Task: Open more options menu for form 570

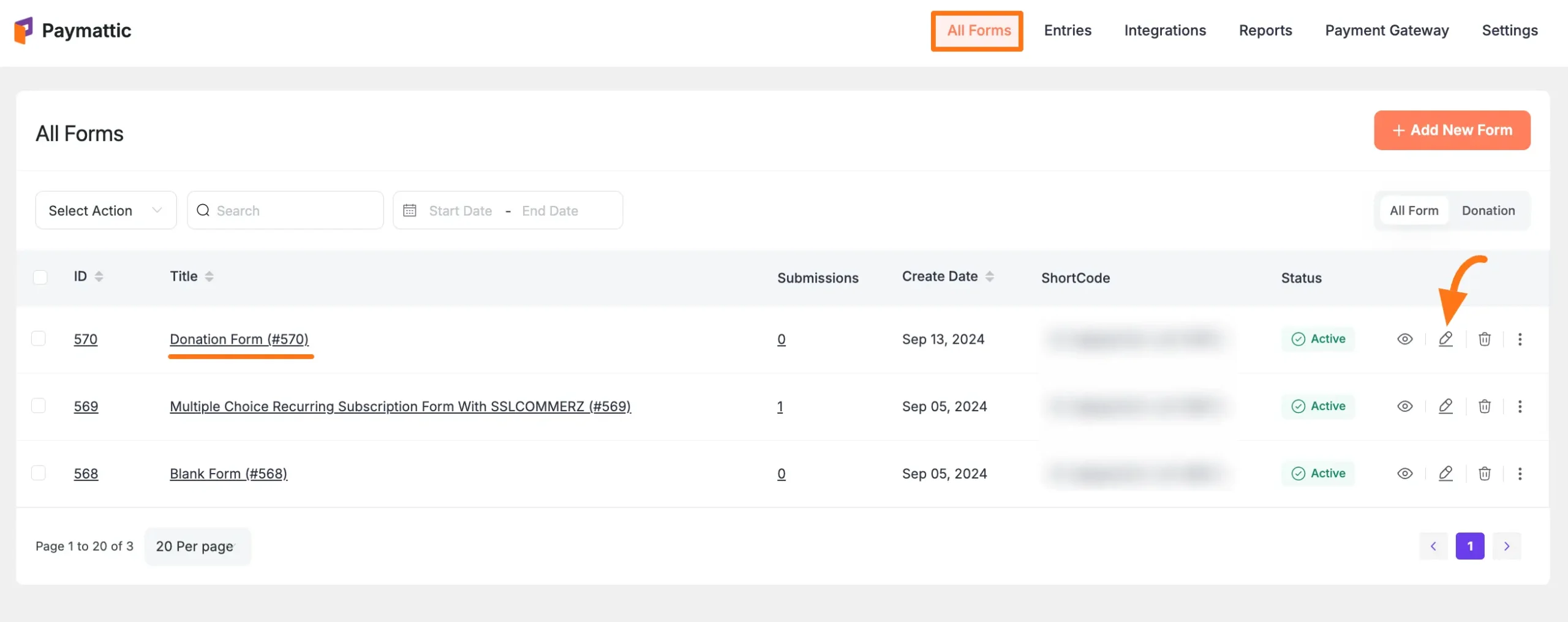Action: (x=1520, y=339)
